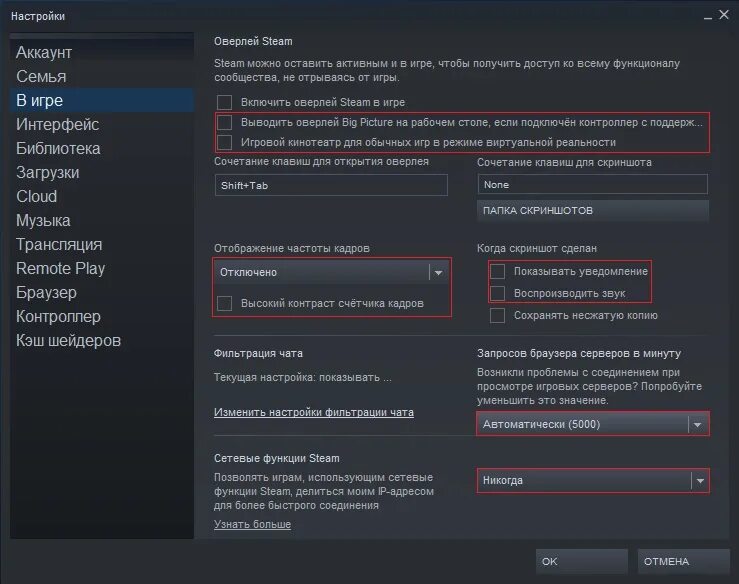Open ПАПКА СКРИНШОТОВ button
Screen dimensions: 739x584
pos(592,210)
